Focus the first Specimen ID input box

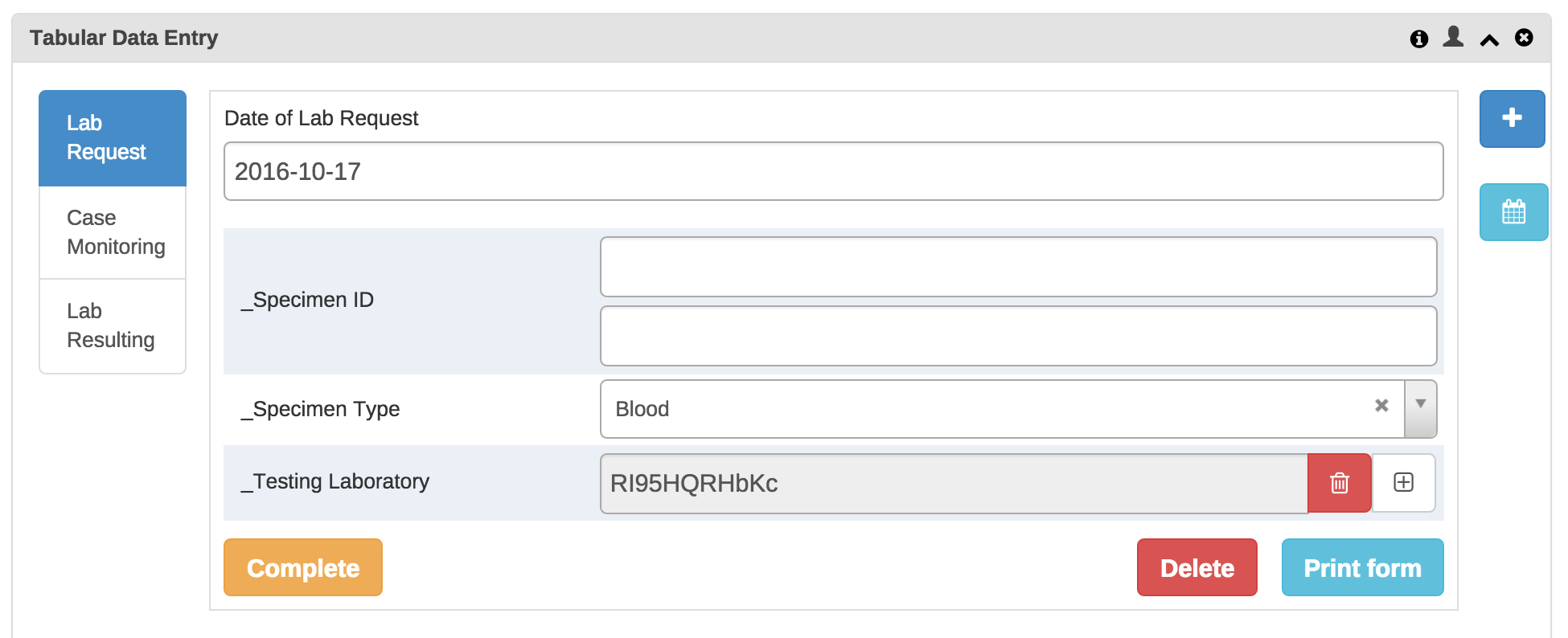(1018, 267)
